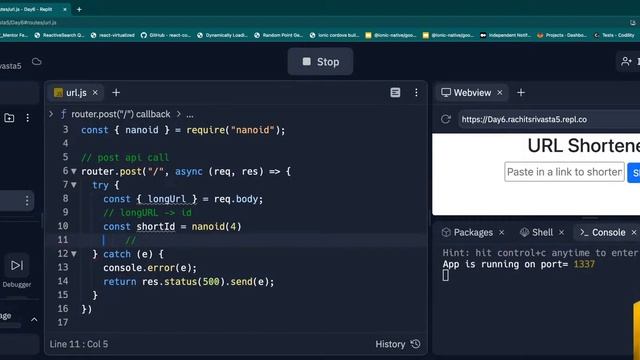Open selected file's three-dot menu in sidebar
This screenshot has width=640, height=360.
point(27,200)
